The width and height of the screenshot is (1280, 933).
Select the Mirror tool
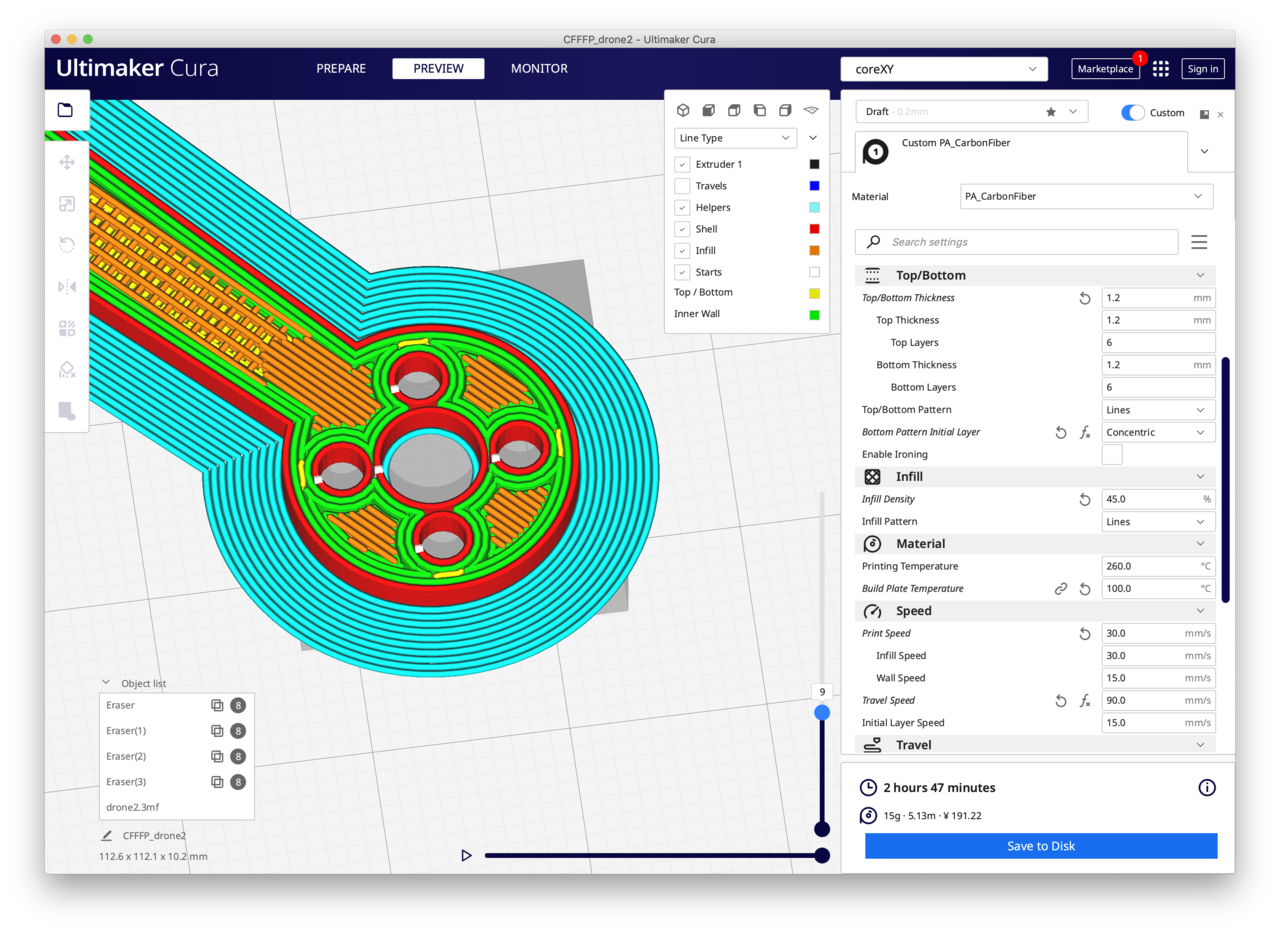[x=67, y=287]
